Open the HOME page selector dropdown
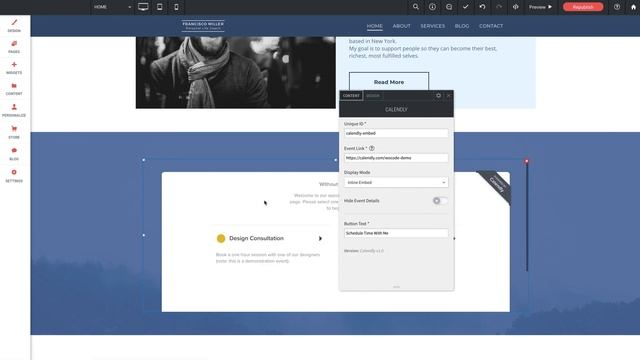The height and width of the screenshot is (360, 640). [x=112, y=7]
